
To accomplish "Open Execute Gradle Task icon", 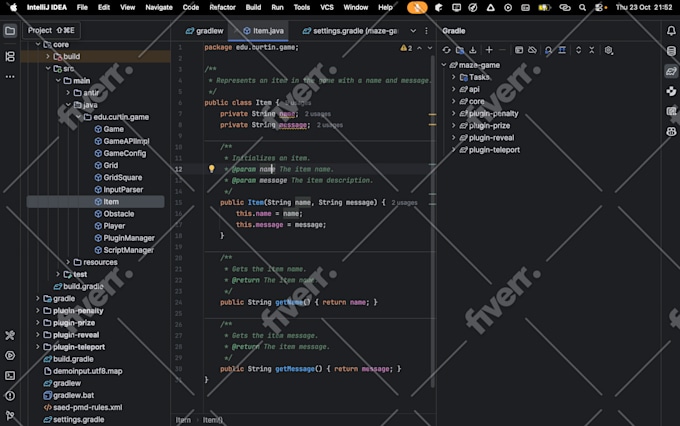I will (x=519, y=50).
